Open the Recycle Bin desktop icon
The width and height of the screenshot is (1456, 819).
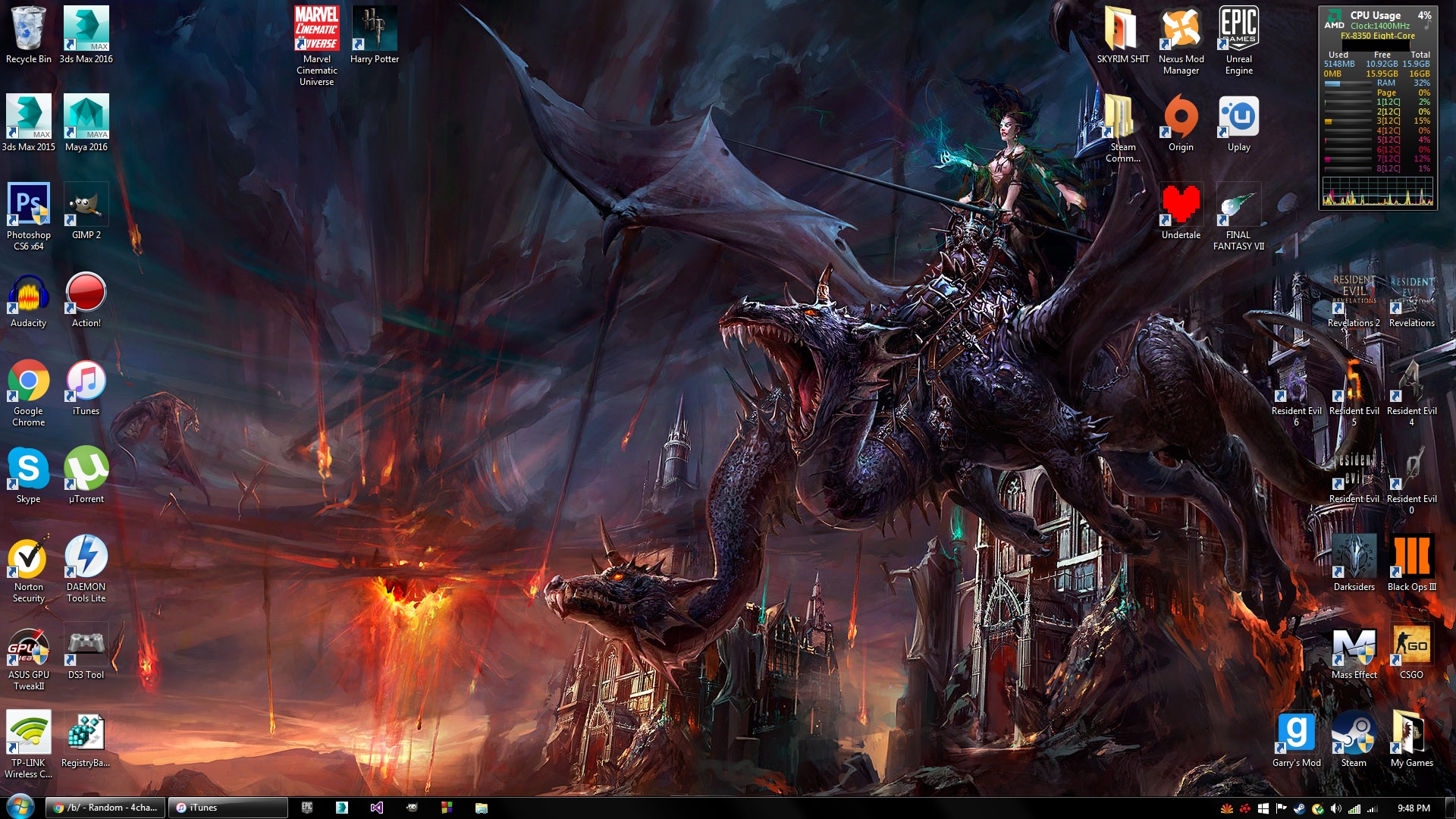pyautogui.click(x=29, y=35)
